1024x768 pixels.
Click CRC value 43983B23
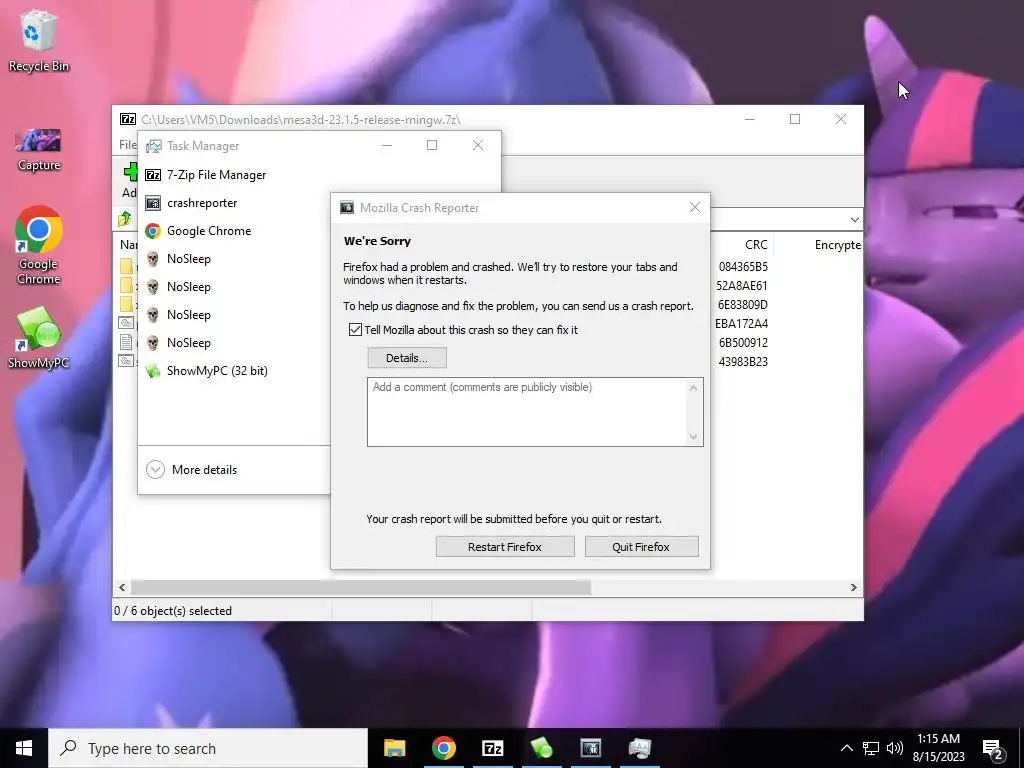[743, 361]
